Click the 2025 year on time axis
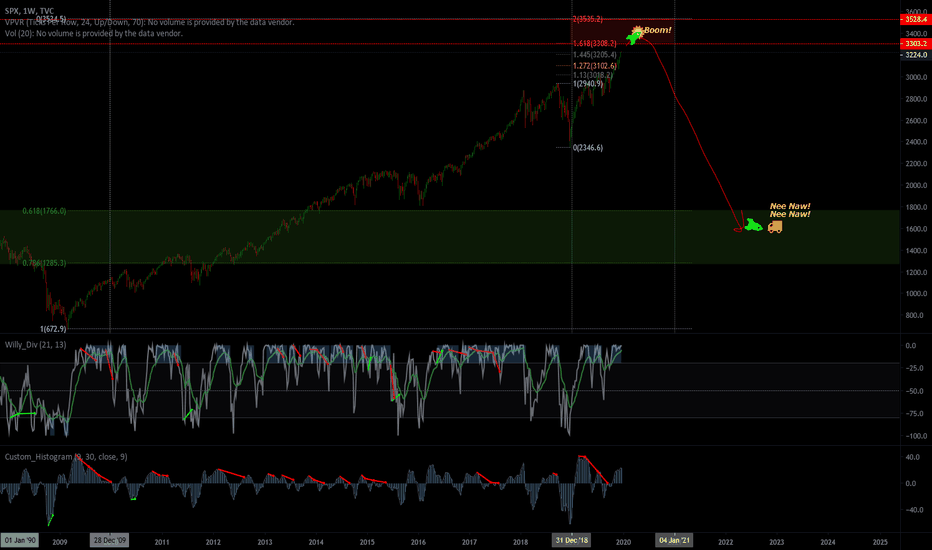The width and height of the screenshot is (932, 550). click(880, 542)
